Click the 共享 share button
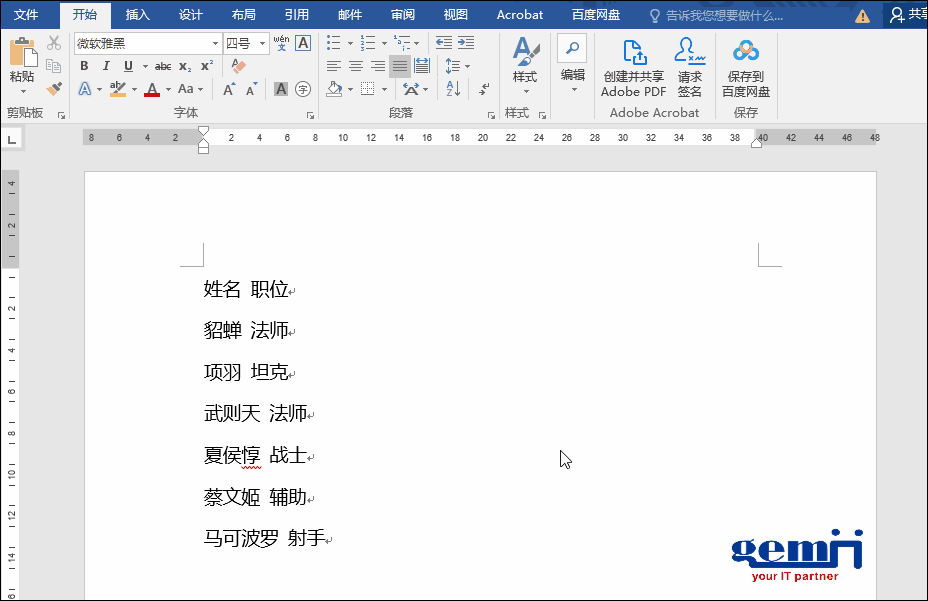This screenshot has height=601, width=928. 908,14
